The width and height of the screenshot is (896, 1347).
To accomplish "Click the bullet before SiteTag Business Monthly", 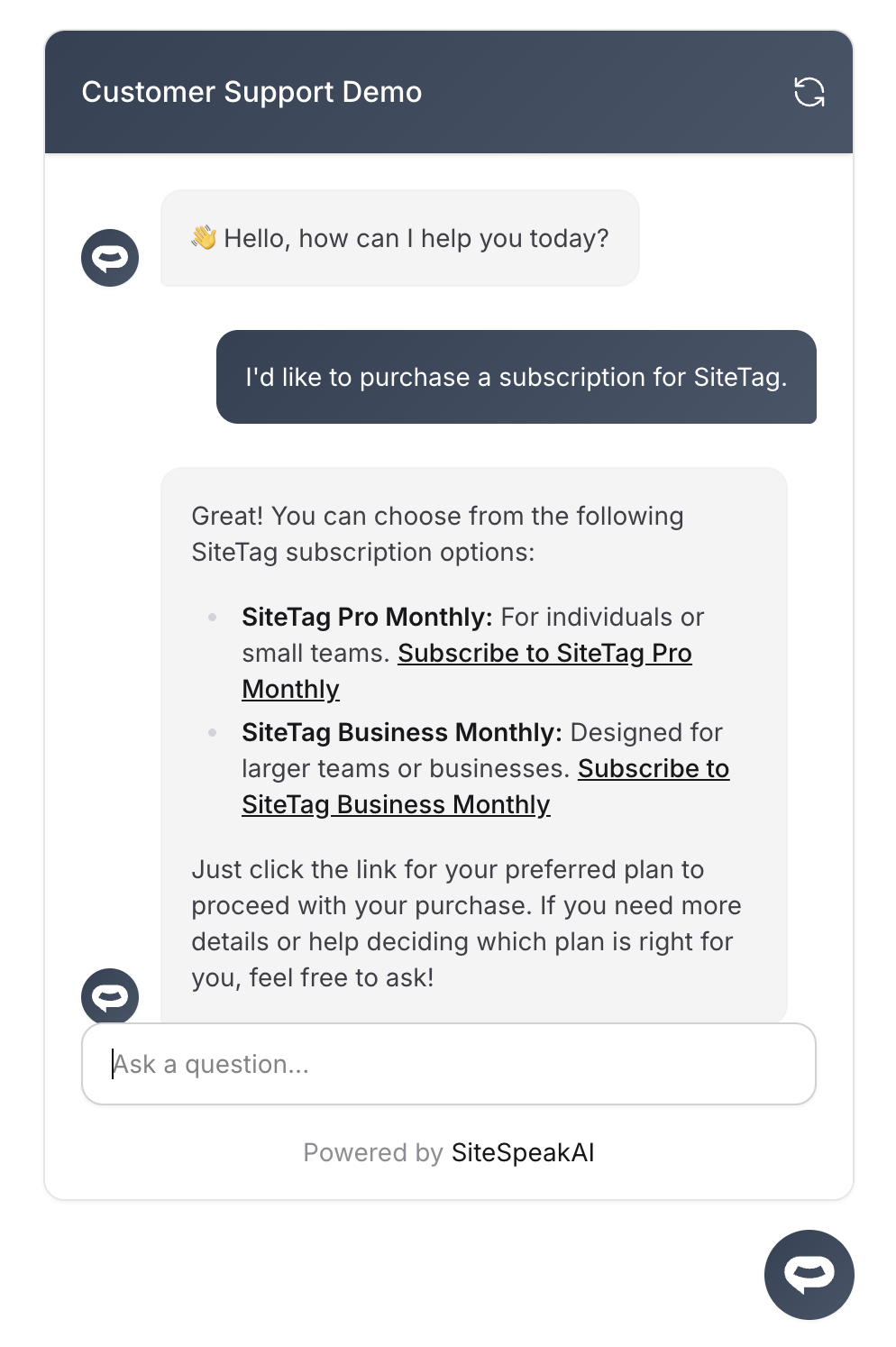I will (x=213, y=733).
